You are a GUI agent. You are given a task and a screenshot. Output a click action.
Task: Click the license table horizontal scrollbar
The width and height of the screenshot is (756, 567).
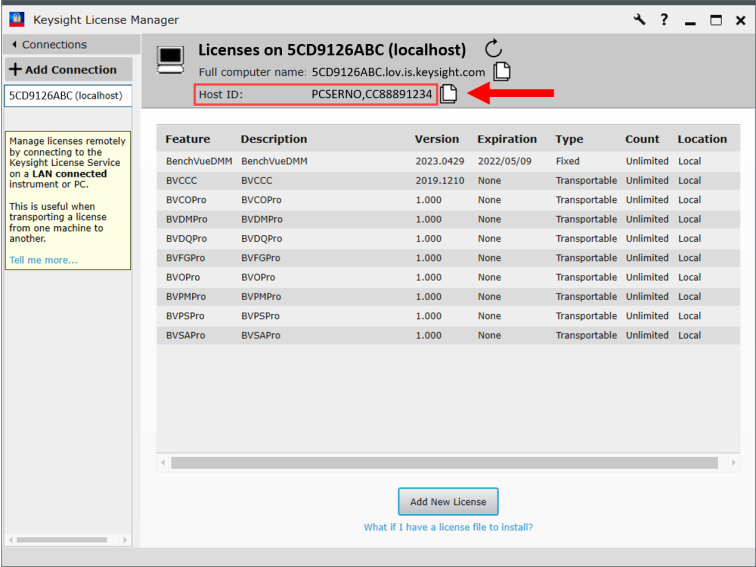pyautogui.click(x=444, y=463)
